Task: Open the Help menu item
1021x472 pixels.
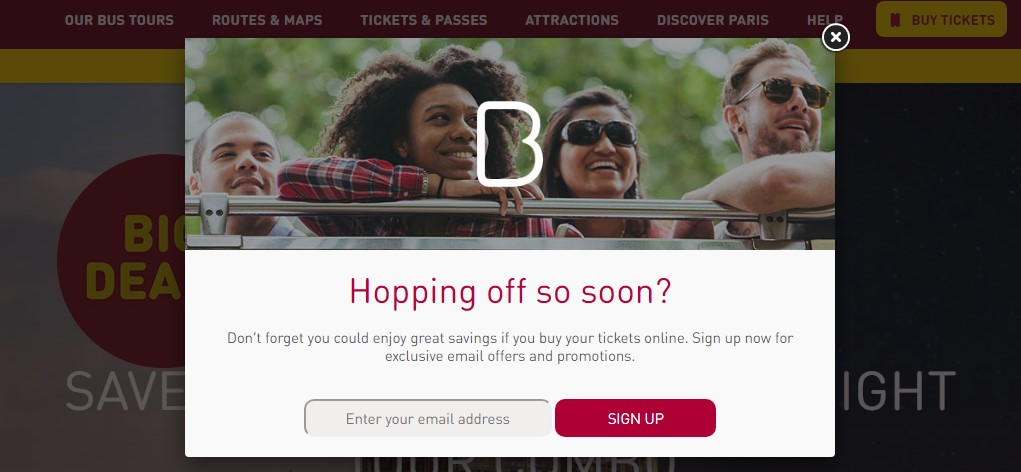Action: point(822,20)
